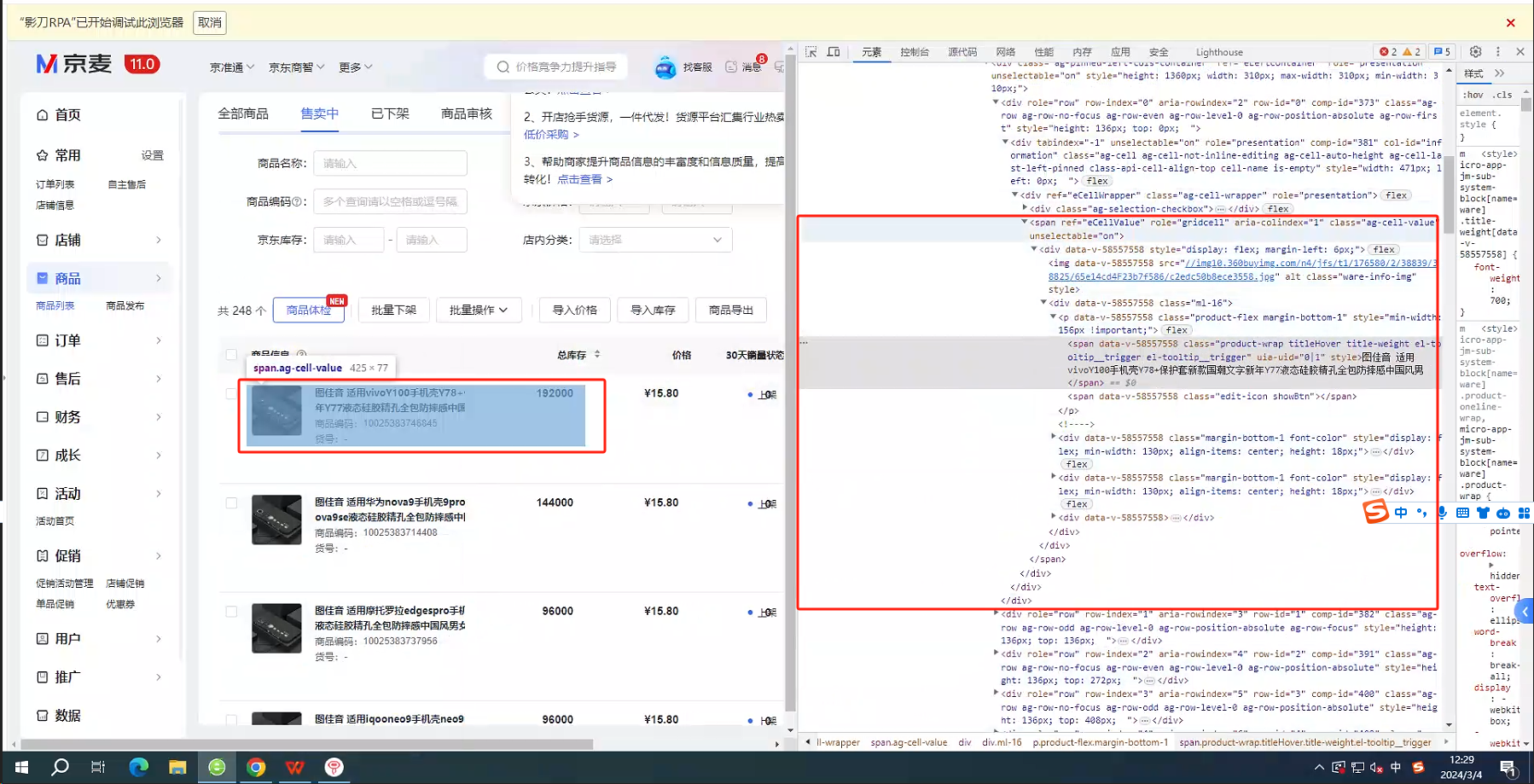
Task: Click the 找客服 customer service robot icon
Action: (x=665, y=67)
